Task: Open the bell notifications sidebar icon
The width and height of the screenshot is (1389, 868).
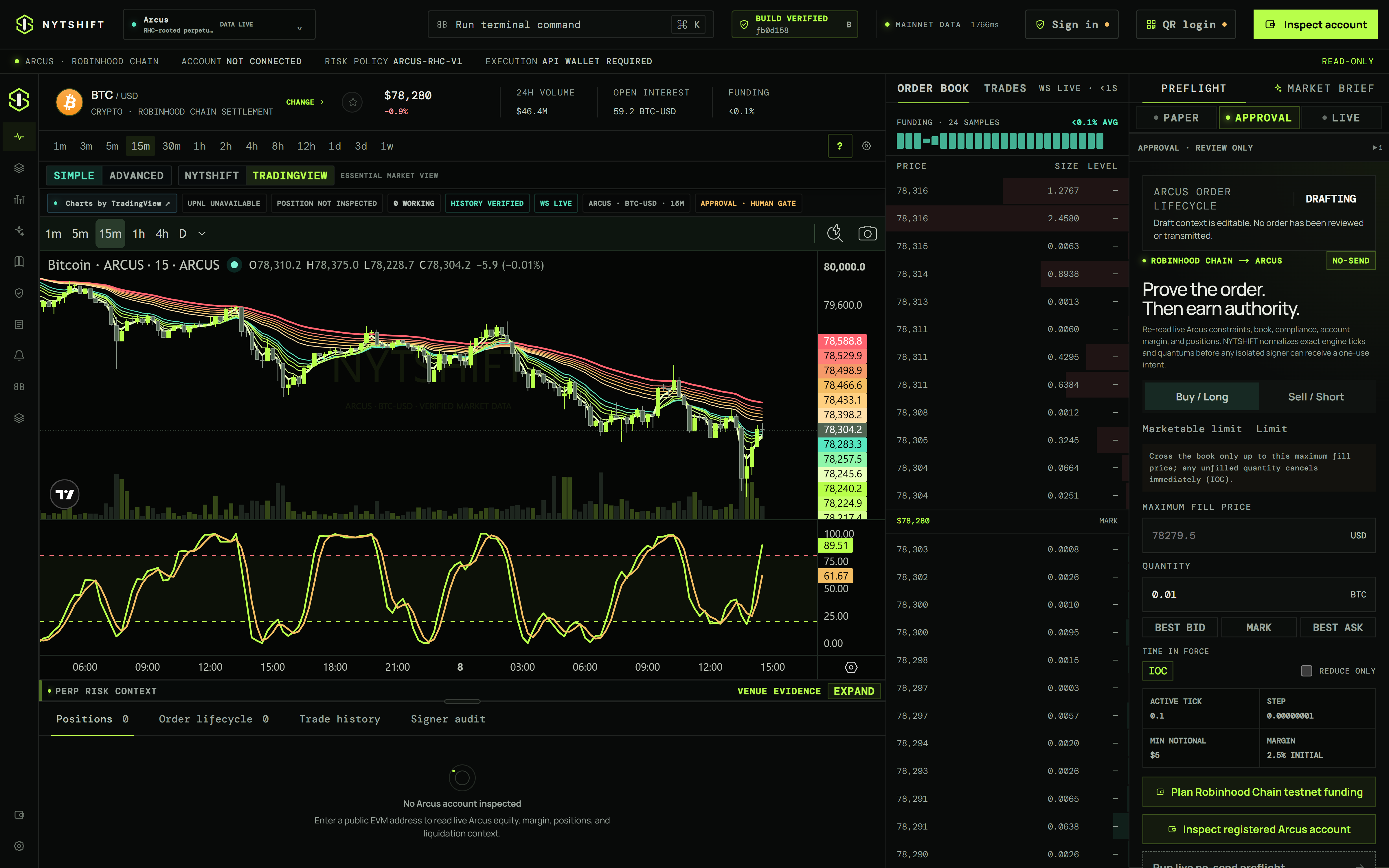Action: 19,355
